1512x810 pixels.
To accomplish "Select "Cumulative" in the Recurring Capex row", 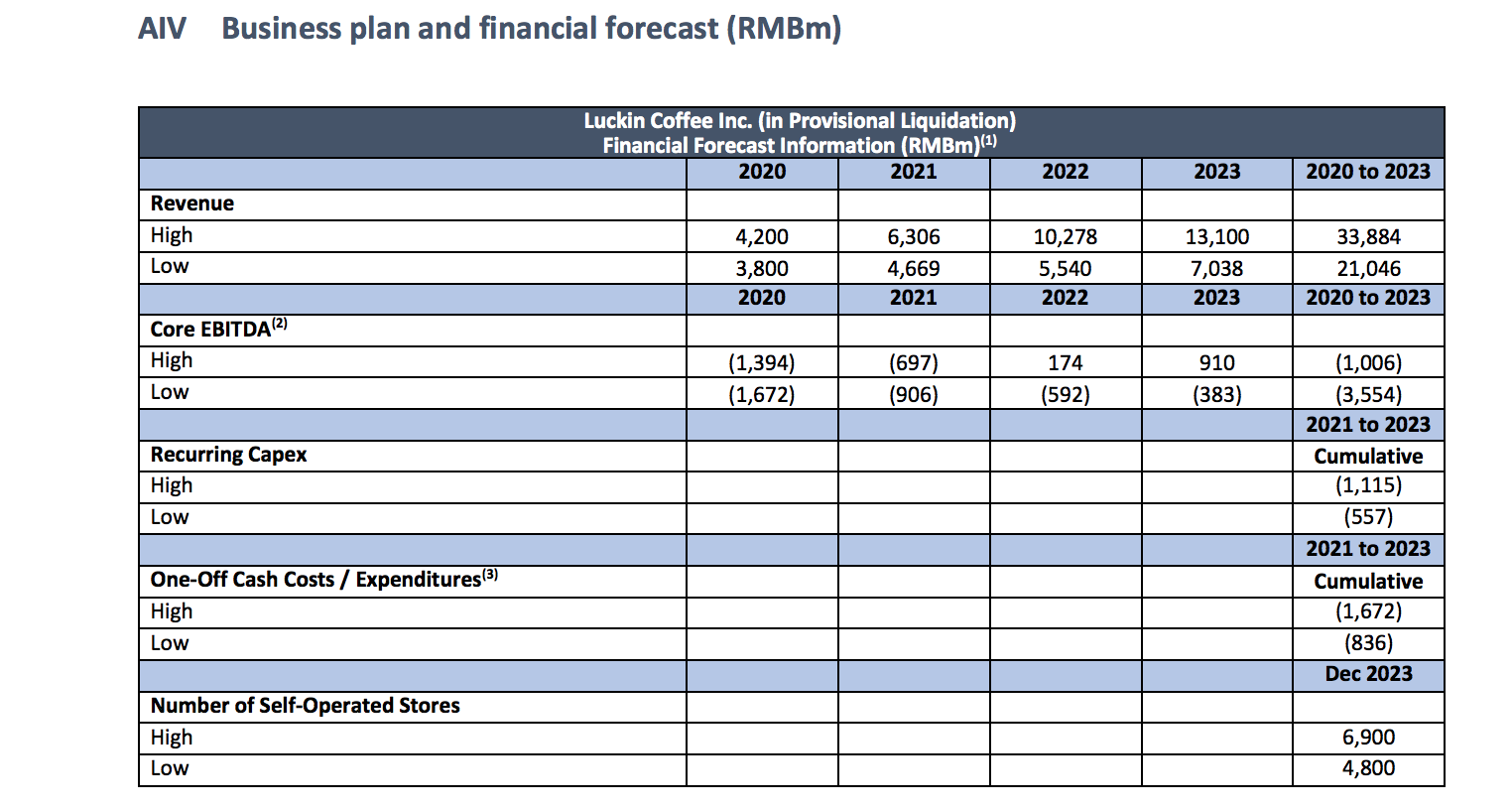I will (x=1369, y=457).
